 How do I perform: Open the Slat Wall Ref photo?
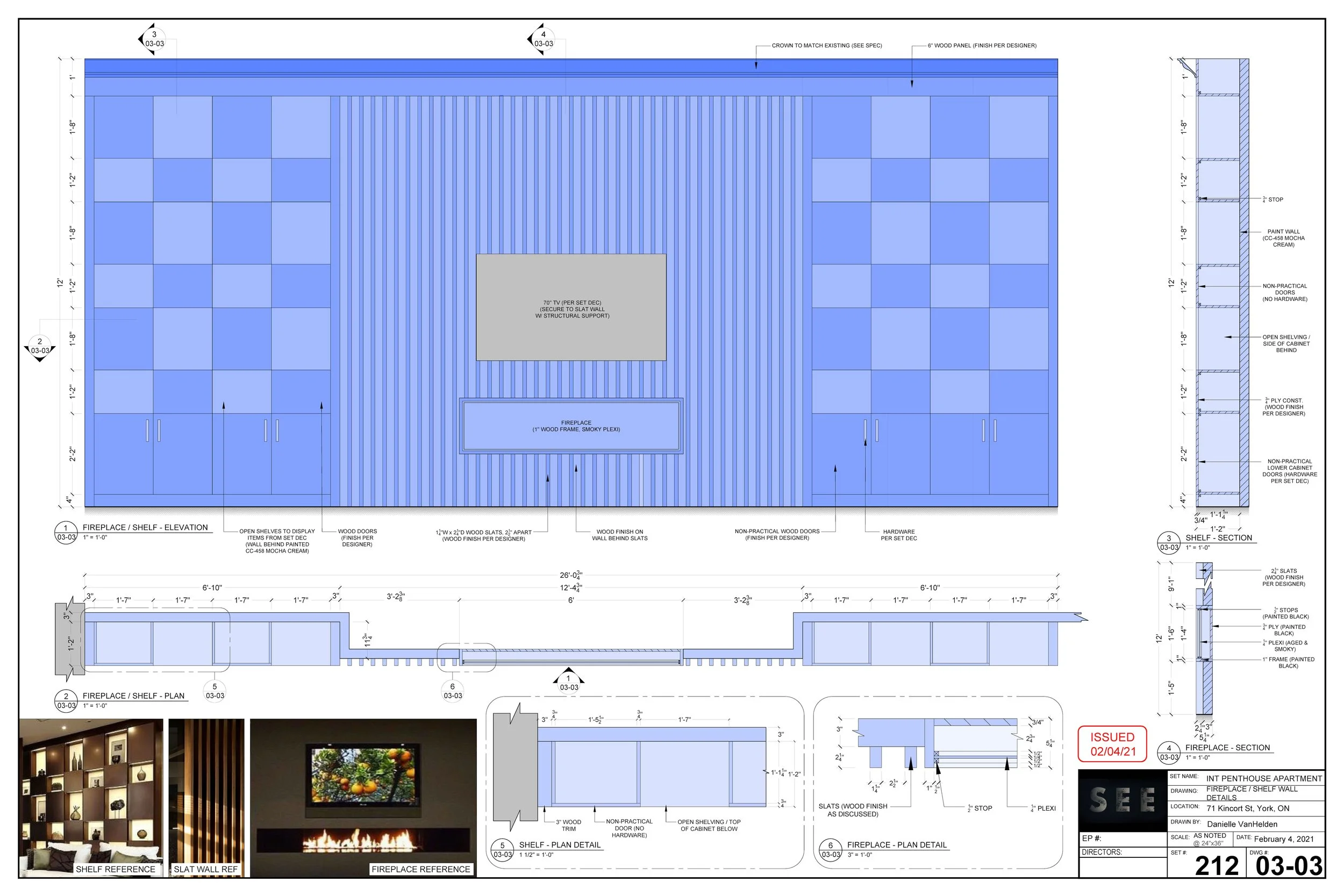tap(206, 794)
